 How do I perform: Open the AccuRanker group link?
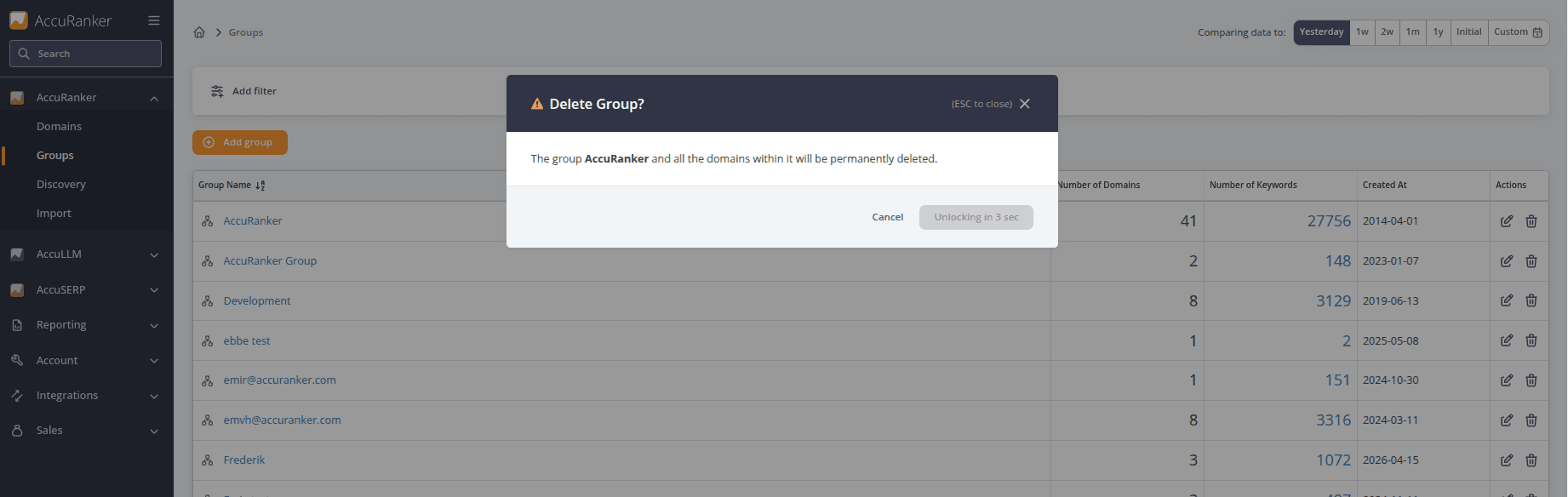[253, 221]
